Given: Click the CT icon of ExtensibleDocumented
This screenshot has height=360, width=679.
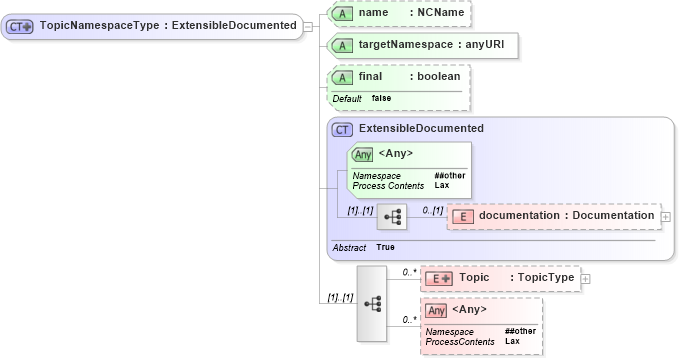Looking at the screenshot, I should [342, 130].
